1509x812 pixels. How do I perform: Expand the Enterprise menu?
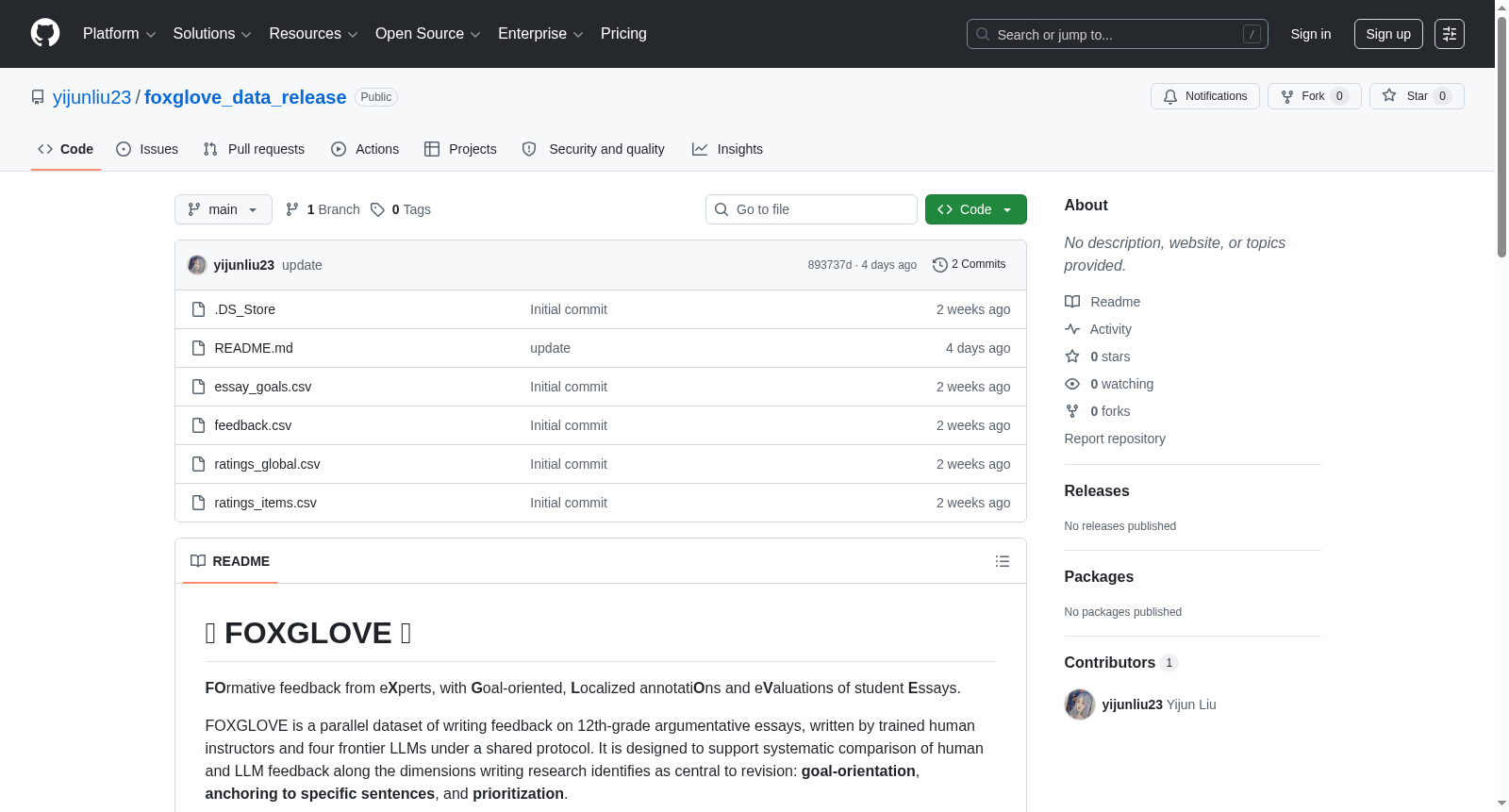point(540,34)
